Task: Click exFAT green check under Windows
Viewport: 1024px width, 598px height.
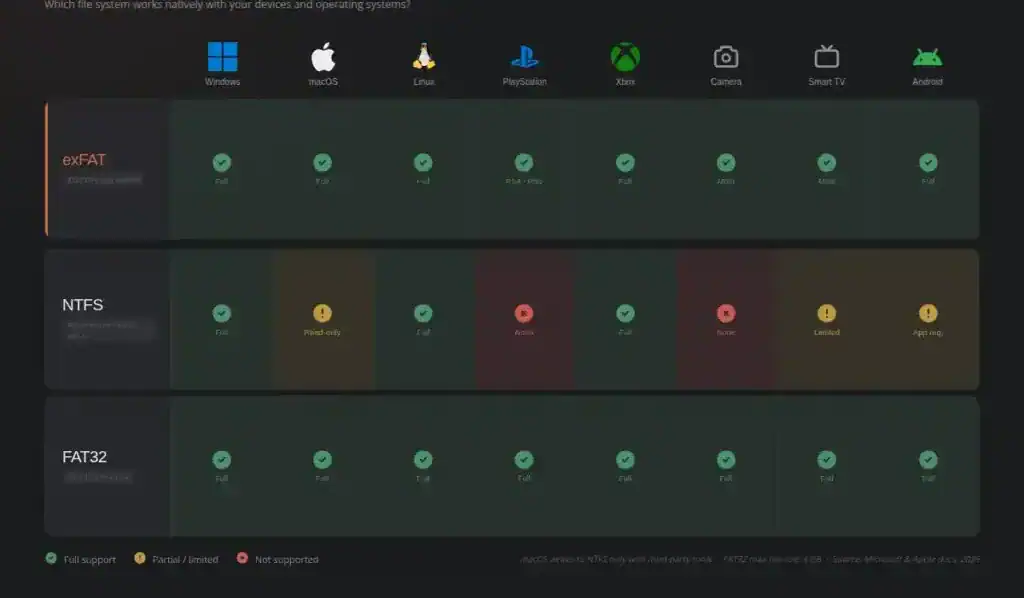Action: tap(221, 162)
